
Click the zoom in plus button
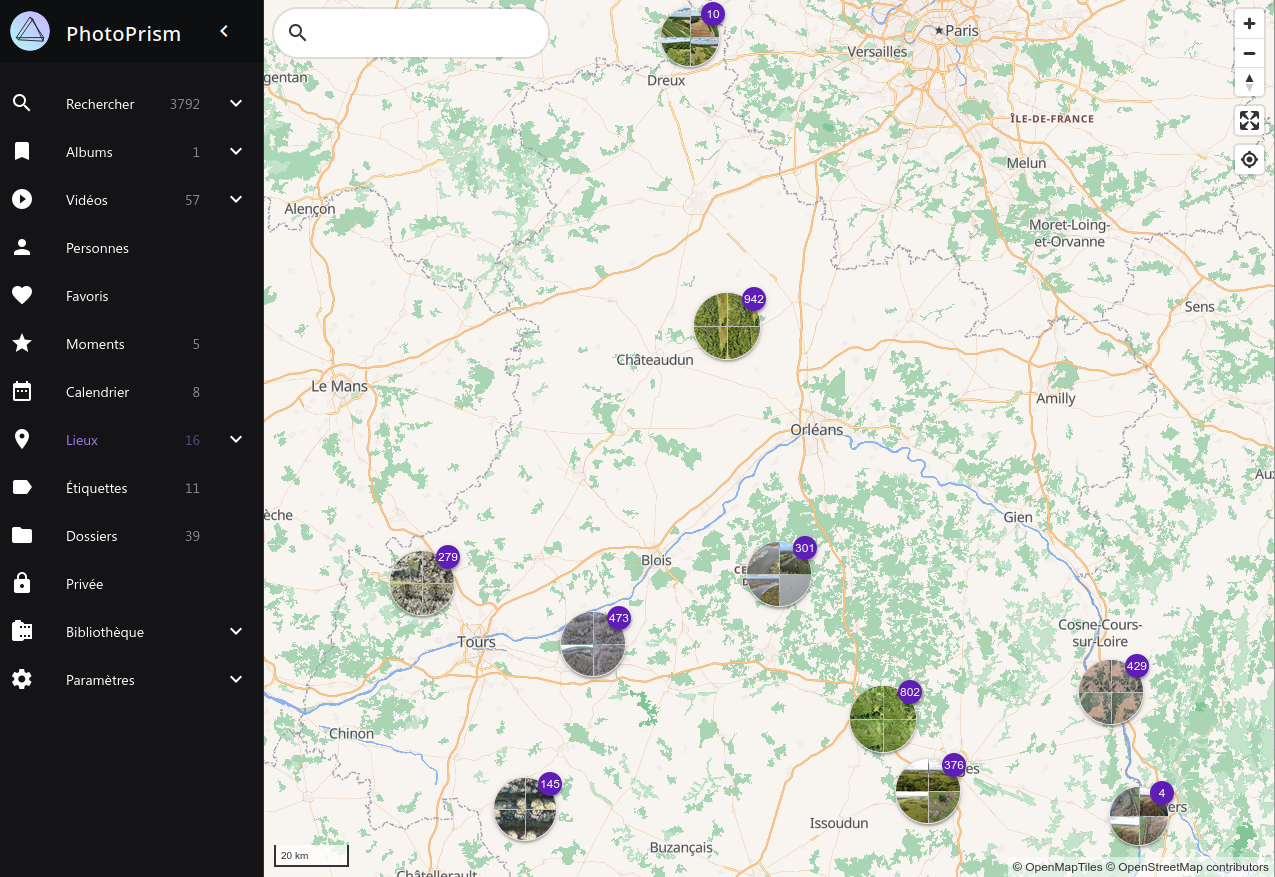click(1249, 24)
